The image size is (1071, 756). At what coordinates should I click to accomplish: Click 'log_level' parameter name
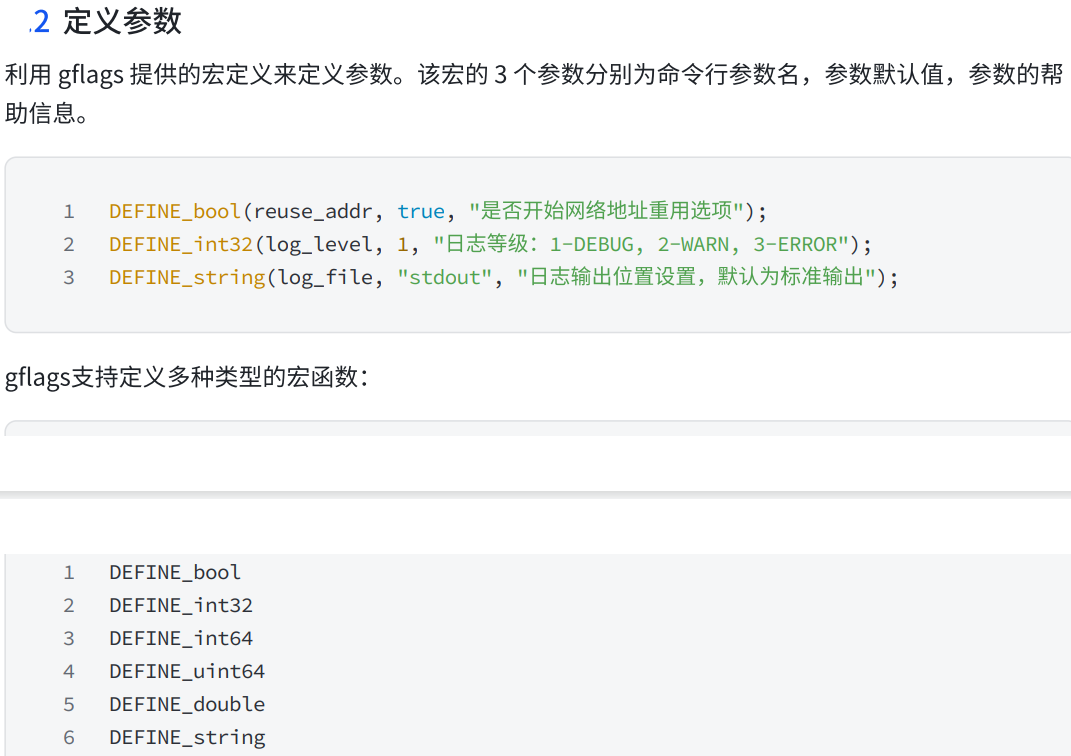(319, 244)
